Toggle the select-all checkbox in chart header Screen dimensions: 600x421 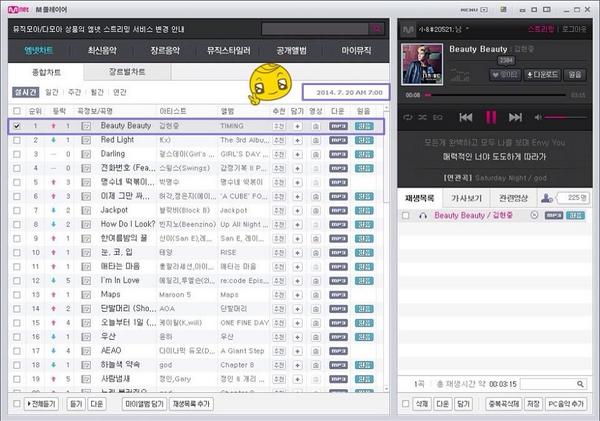(x=17, y=111)
